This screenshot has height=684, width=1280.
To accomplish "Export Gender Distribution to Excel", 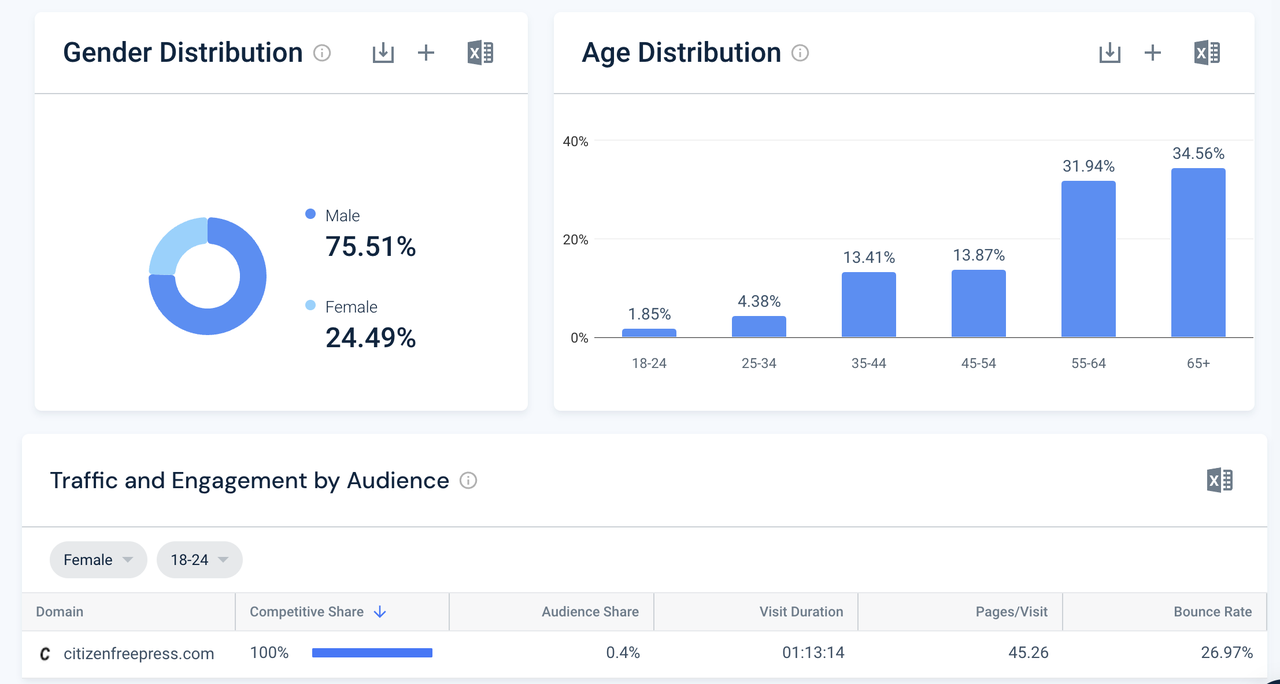I will pos(480,53).
